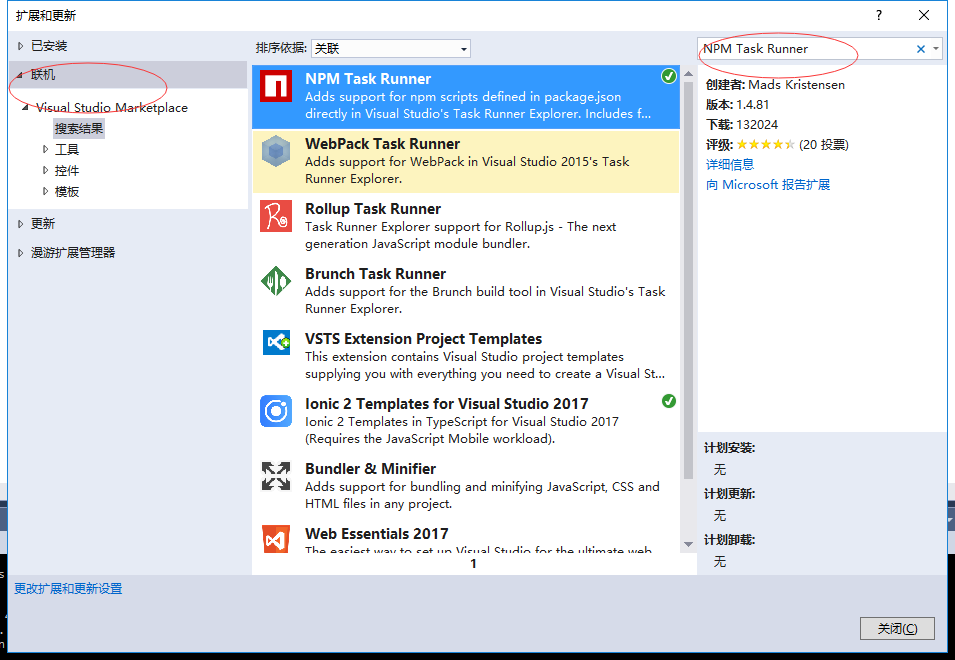Expand the 模板 category
This screenshot has height=660, width=955.
(45, 191)
